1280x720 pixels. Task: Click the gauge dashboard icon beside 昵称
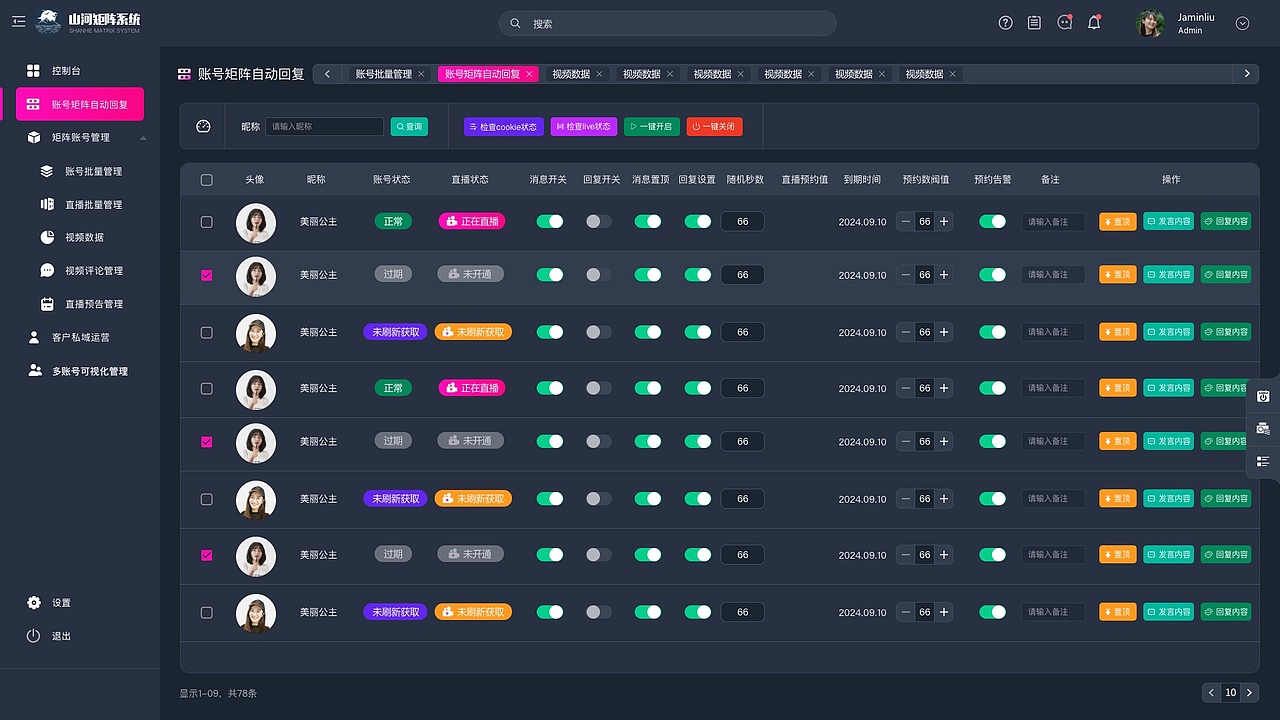pos(203,126)
